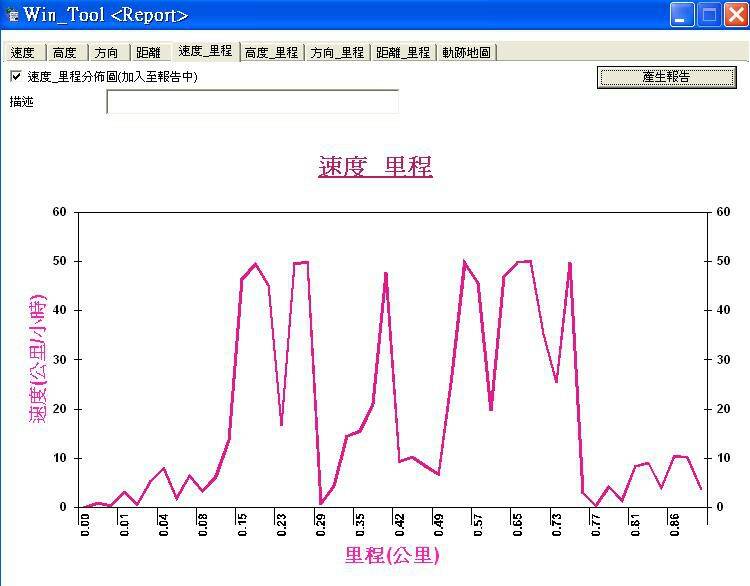Viewport: 750px width, 586px height.
Task: Select the 方向 tab
Action: (x=106, y=53)
